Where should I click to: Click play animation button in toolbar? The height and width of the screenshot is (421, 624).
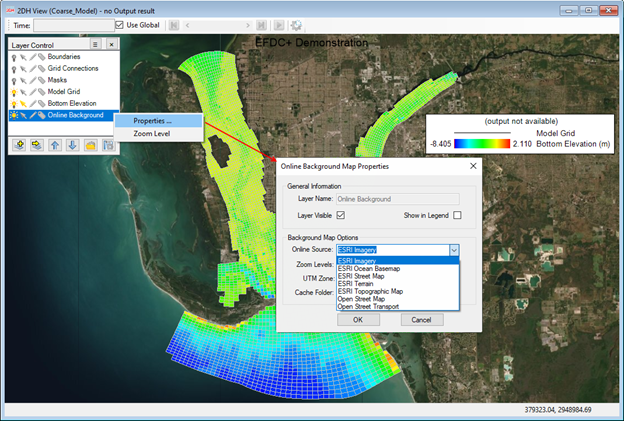point(279,25)
